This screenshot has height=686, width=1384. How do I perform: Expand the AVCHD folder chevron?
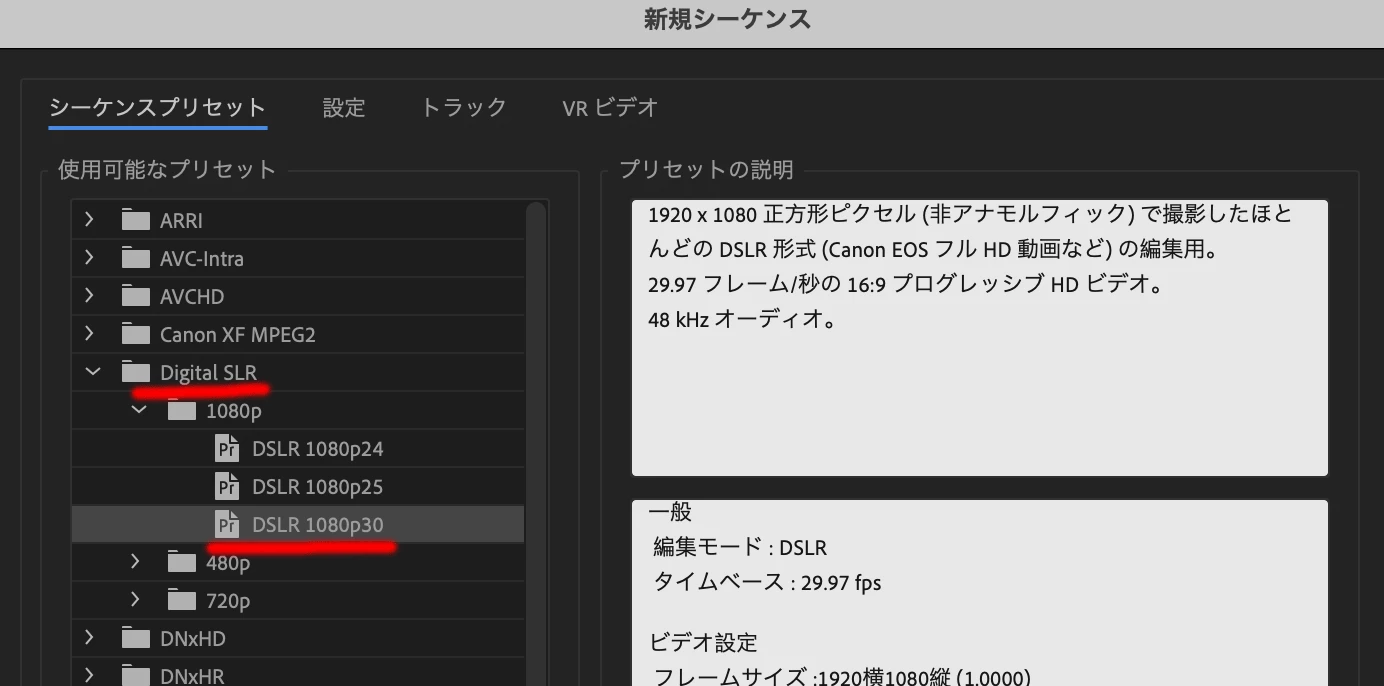[90, 296]
